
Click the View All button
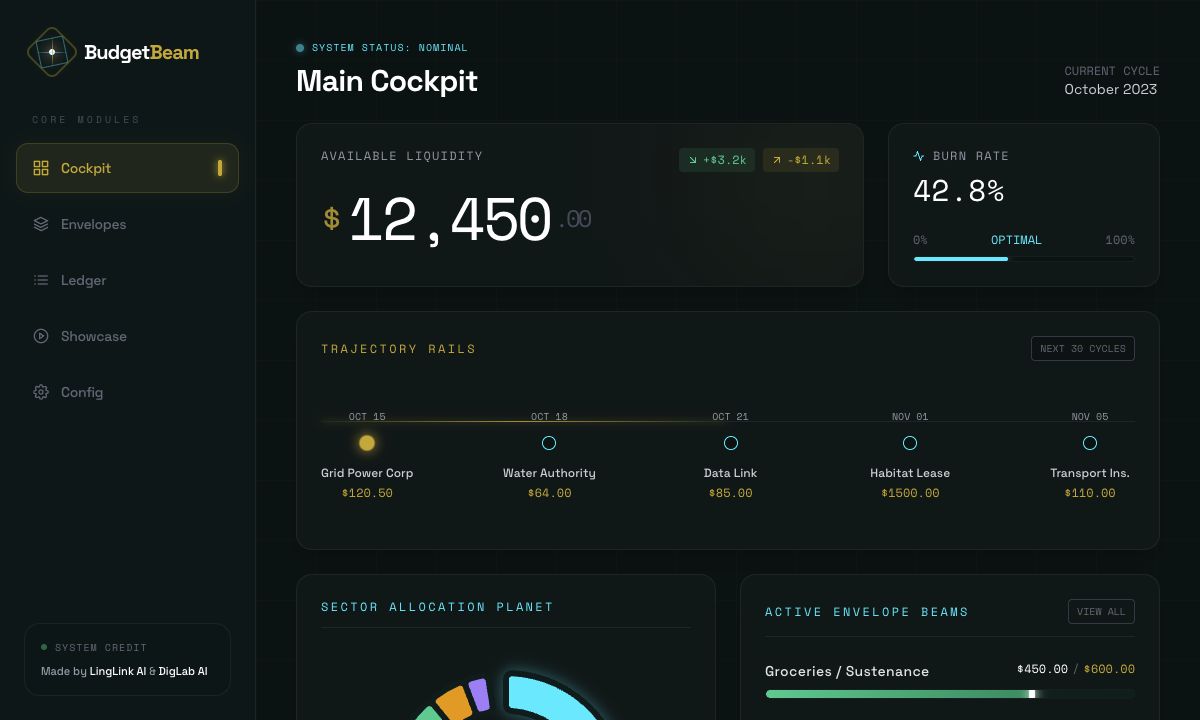[x=1101, y=612]
